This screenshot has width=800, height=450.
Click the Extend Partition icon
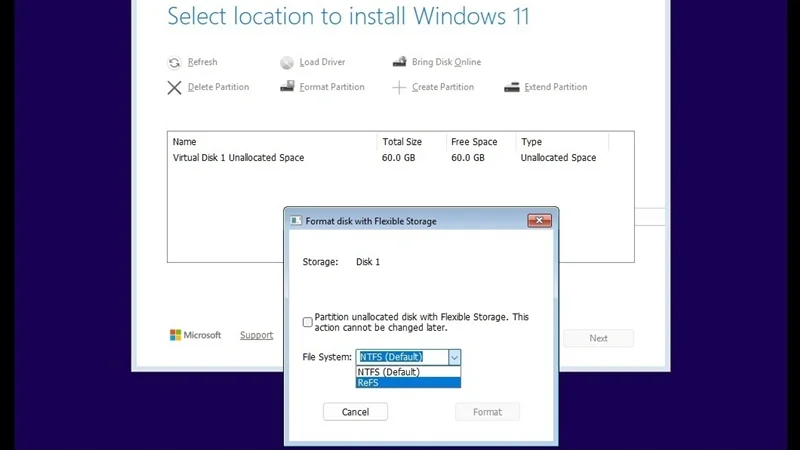[x=512, y=87]
